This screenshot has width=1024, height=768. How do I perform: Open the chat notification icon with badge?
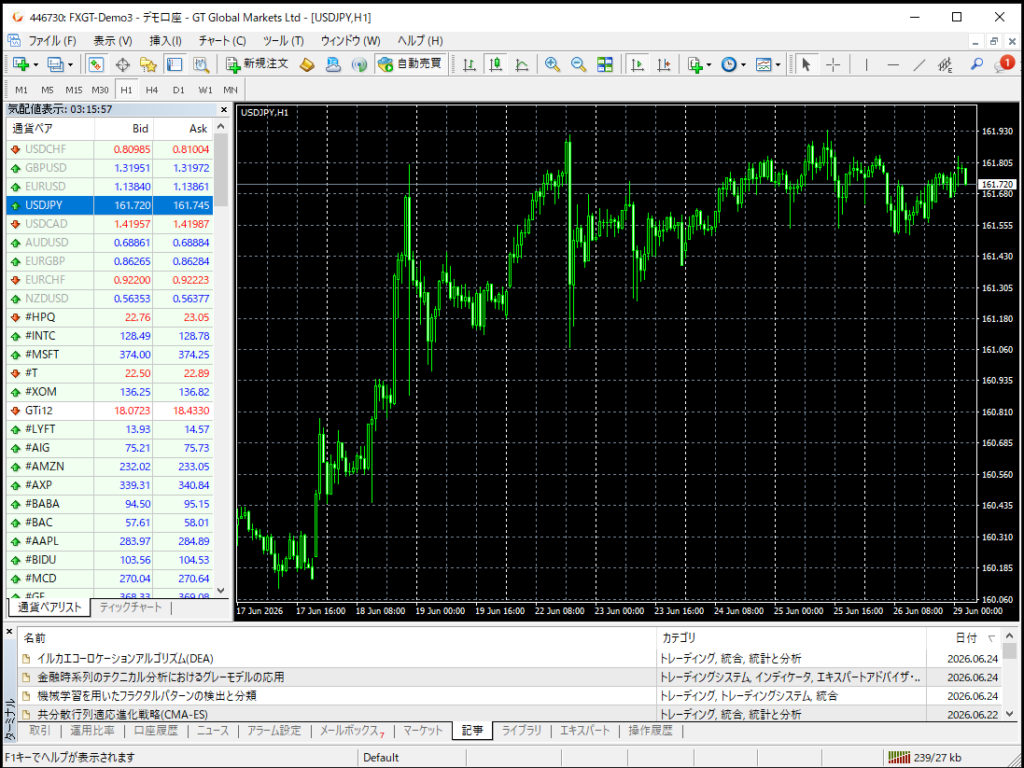tap(1003, 64)
